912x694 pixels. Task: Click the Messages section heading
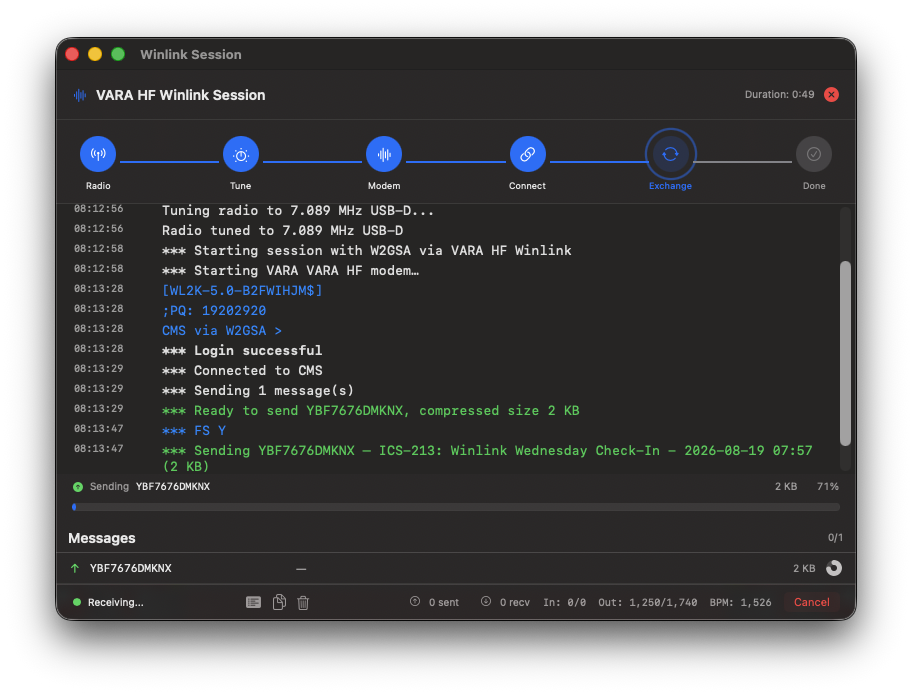[102, 538]
